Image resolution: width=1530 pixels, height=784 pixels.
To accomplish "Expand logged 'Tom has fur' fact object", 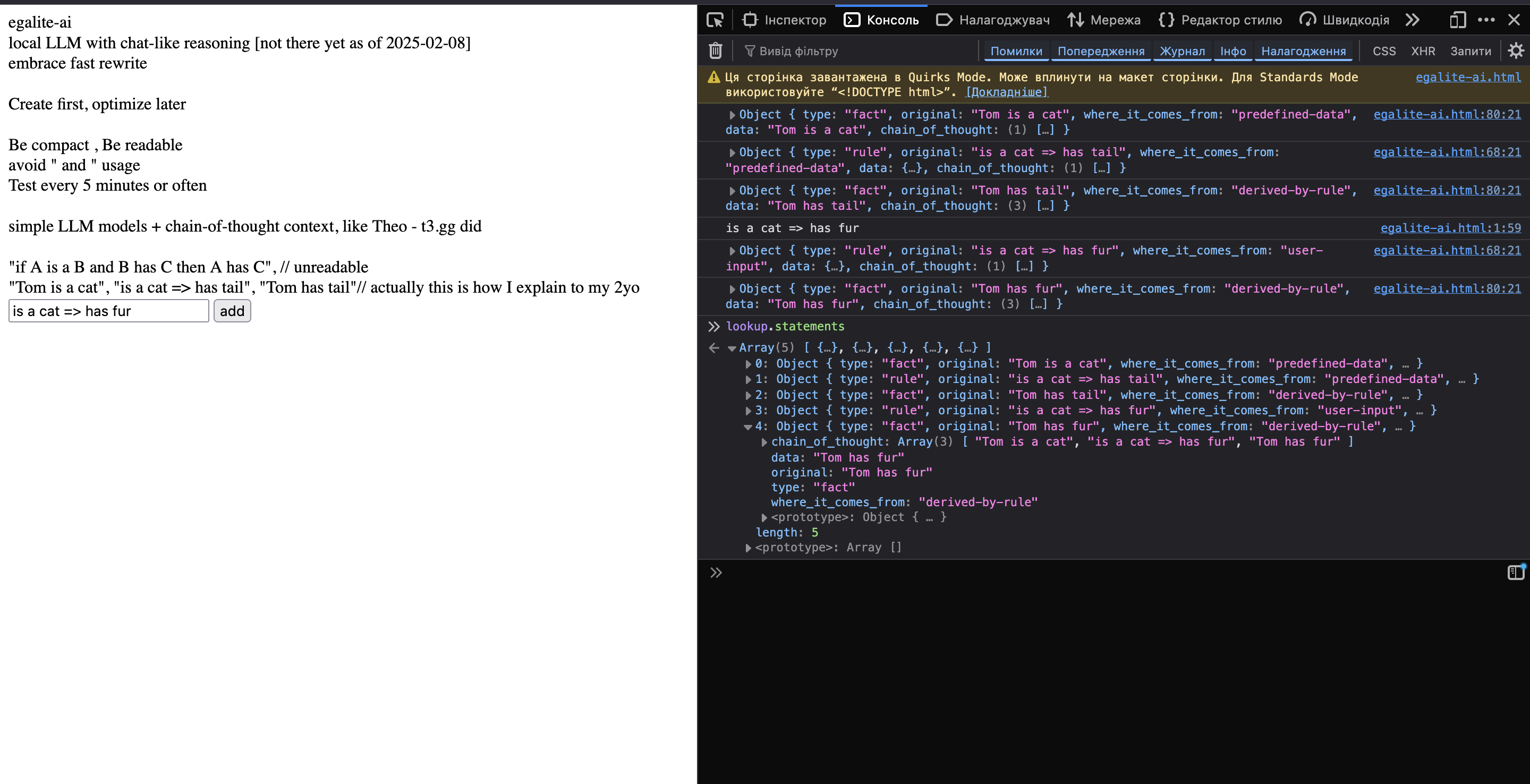I will click(733, 289).
